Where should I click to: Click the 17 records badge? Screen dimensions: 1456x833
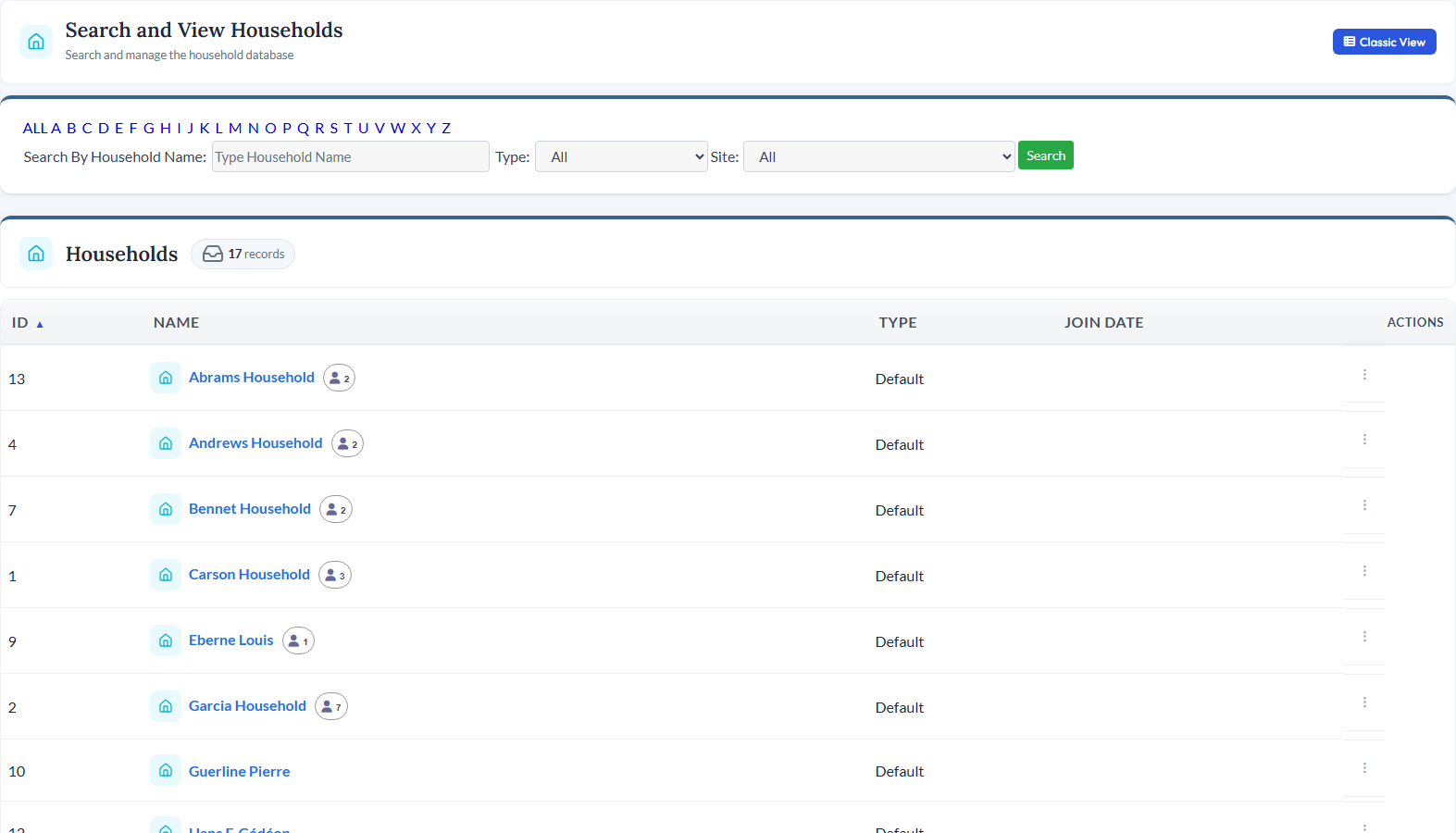click(243, 254)
